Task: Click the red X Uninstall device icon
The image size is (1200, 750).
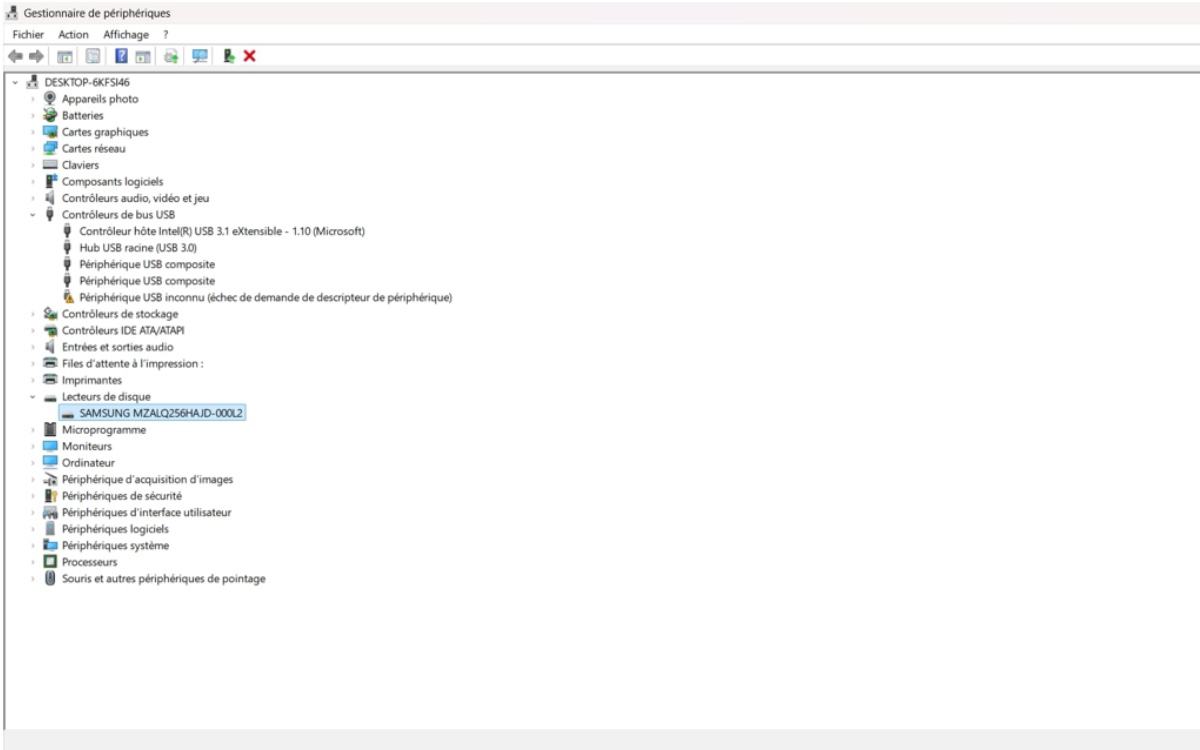Action: 248,55
